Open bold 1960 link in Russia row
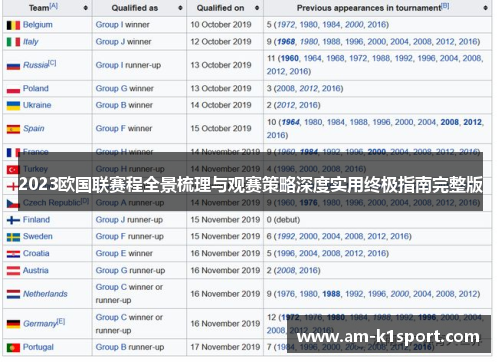 pos(289,58)
